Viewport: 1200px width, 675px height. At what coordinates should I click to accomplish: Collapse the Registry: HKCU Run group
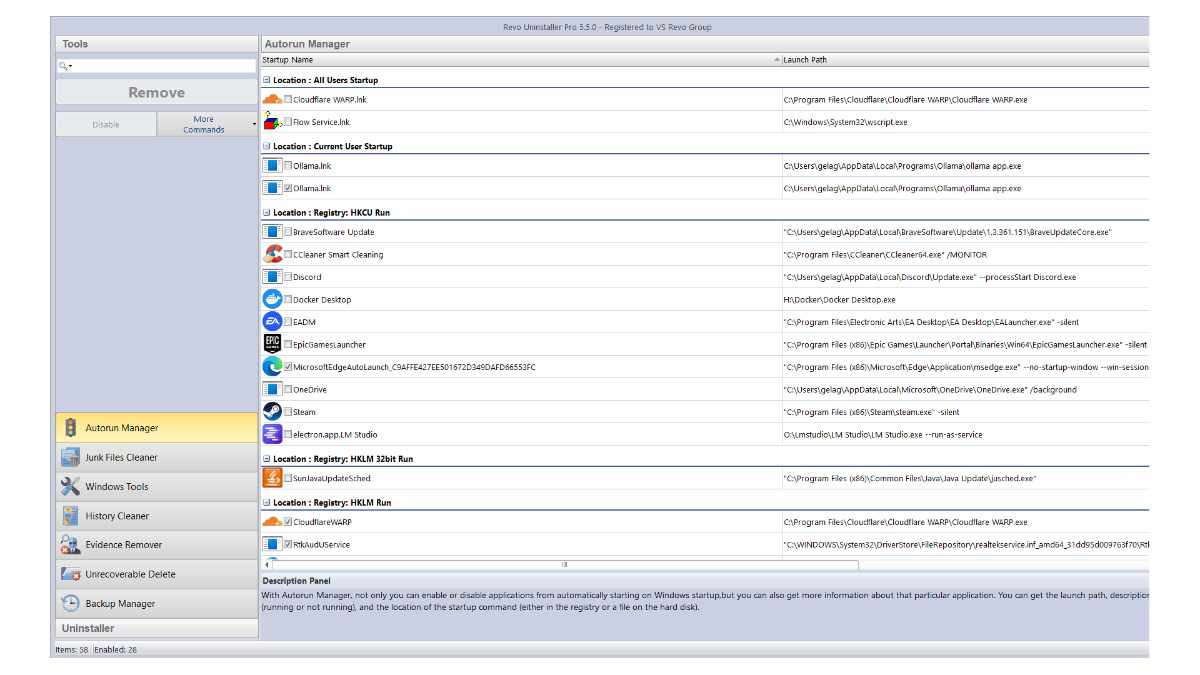point(266,213)
